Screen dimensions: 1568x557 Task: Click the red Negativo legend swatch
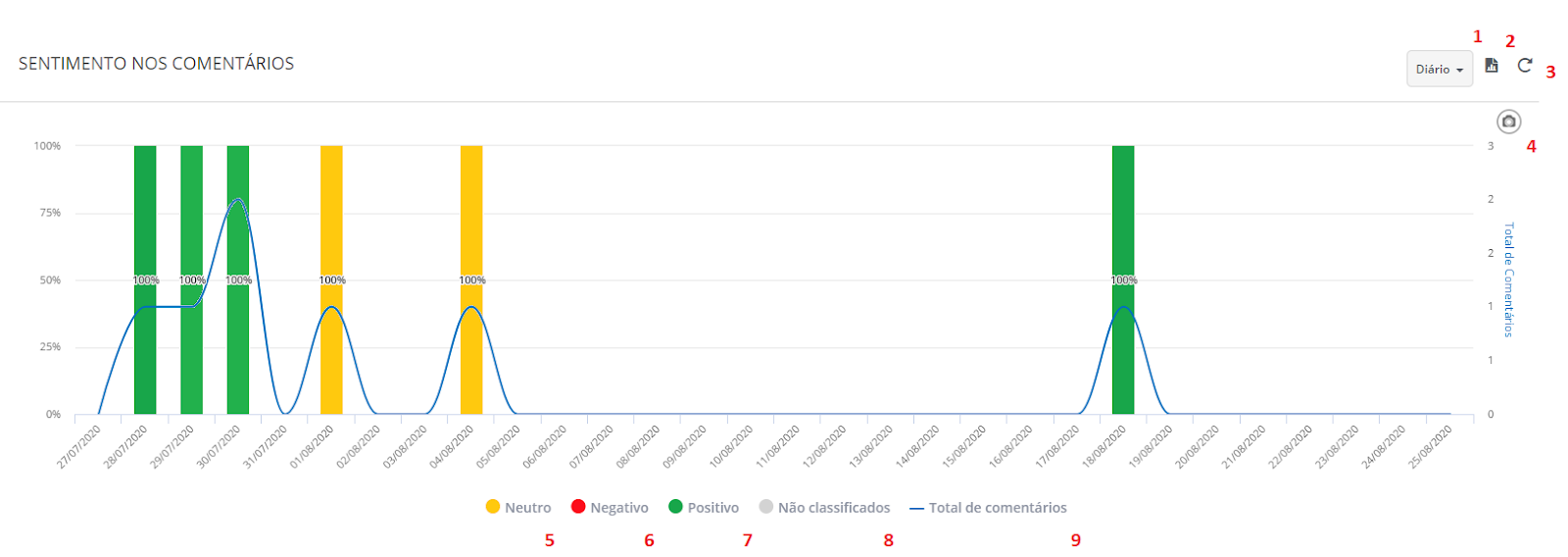tap(578, 507)
